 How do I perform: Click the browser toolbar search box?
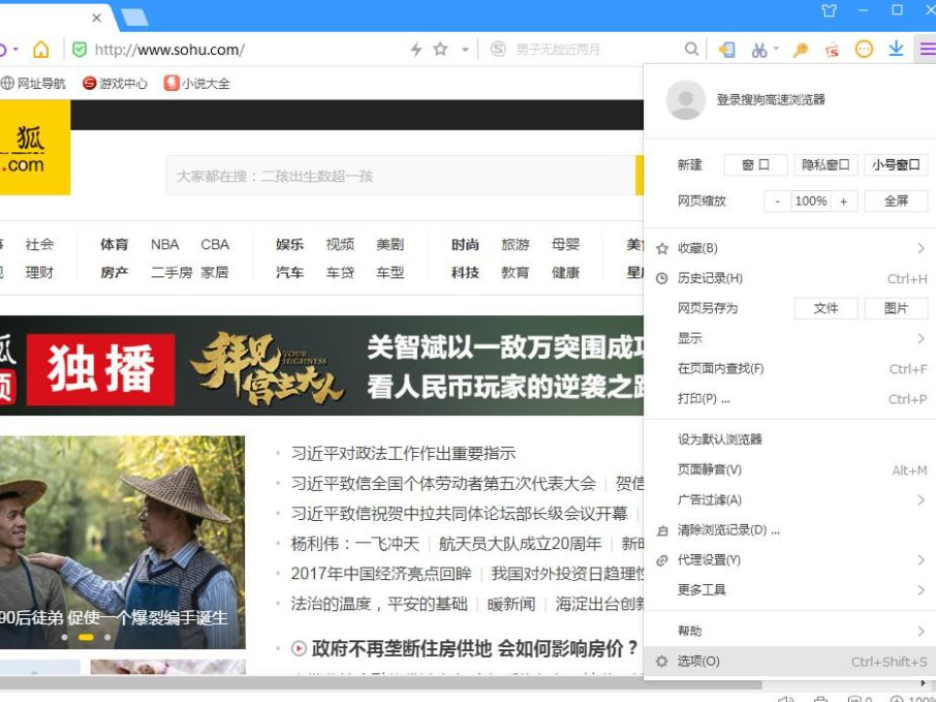(595, 49)
